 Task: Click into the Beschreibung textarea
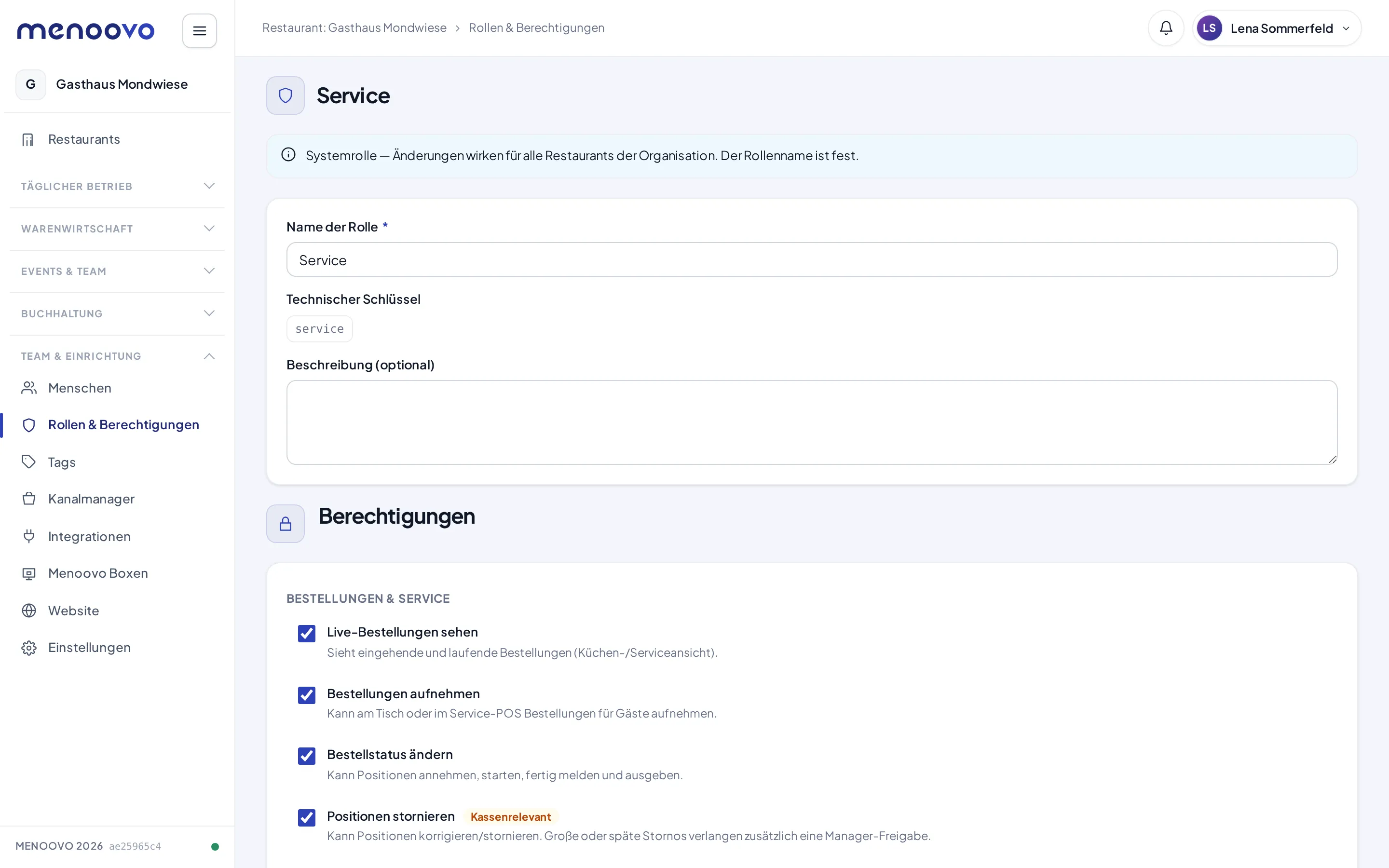coord(812,422)
